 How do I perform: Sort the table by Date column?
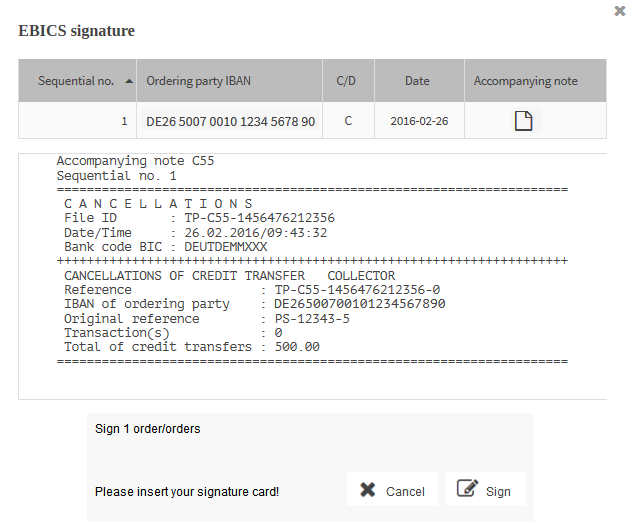pyautogui.click(x=417, y=81)
